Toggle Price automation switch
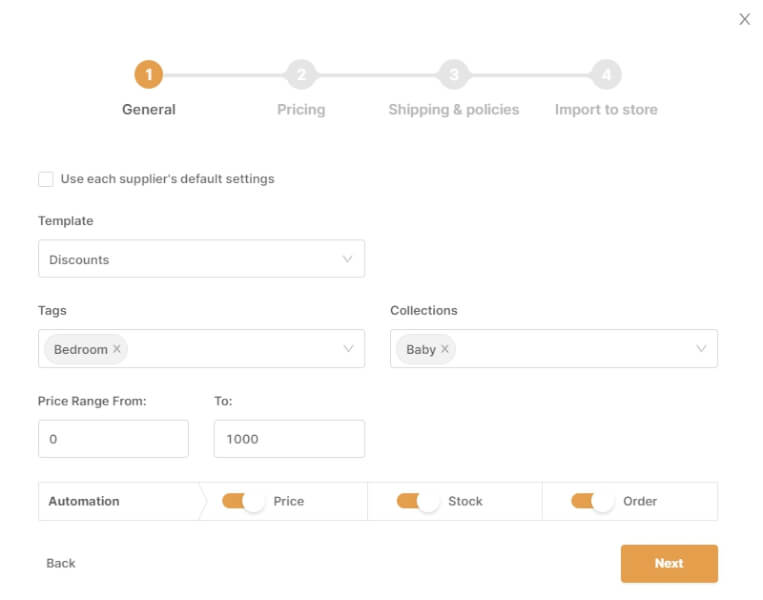The width and height of the screenshot is (763, 600). point(243,501)
